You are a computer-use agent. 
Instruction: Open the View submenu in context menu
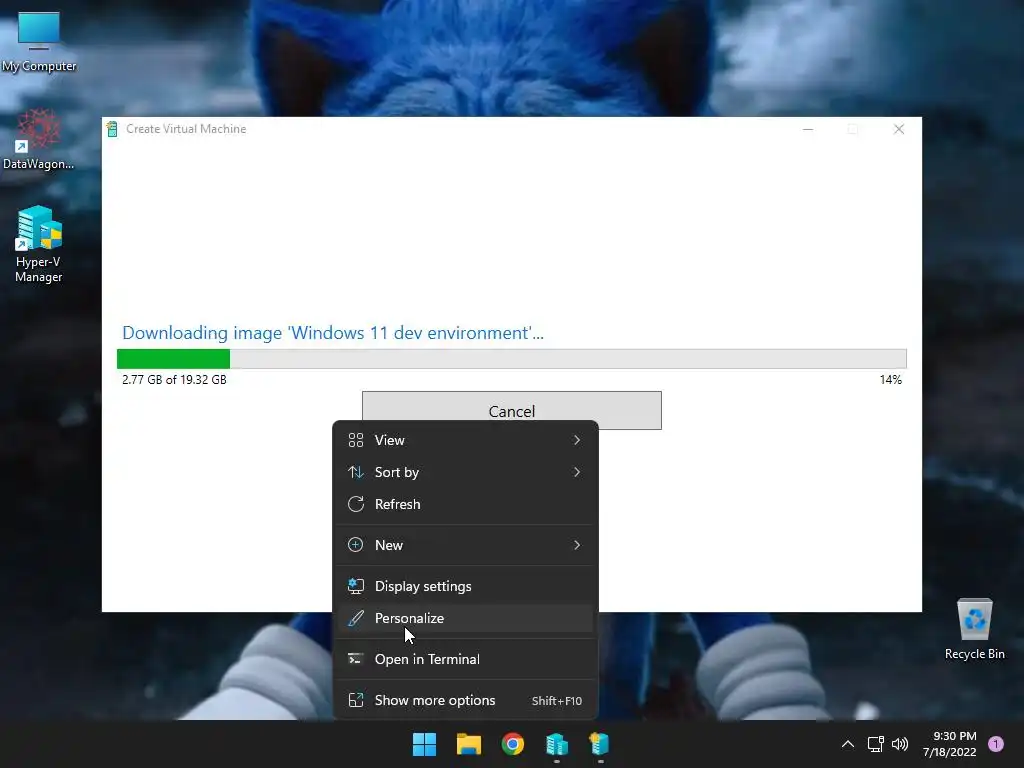466,440
